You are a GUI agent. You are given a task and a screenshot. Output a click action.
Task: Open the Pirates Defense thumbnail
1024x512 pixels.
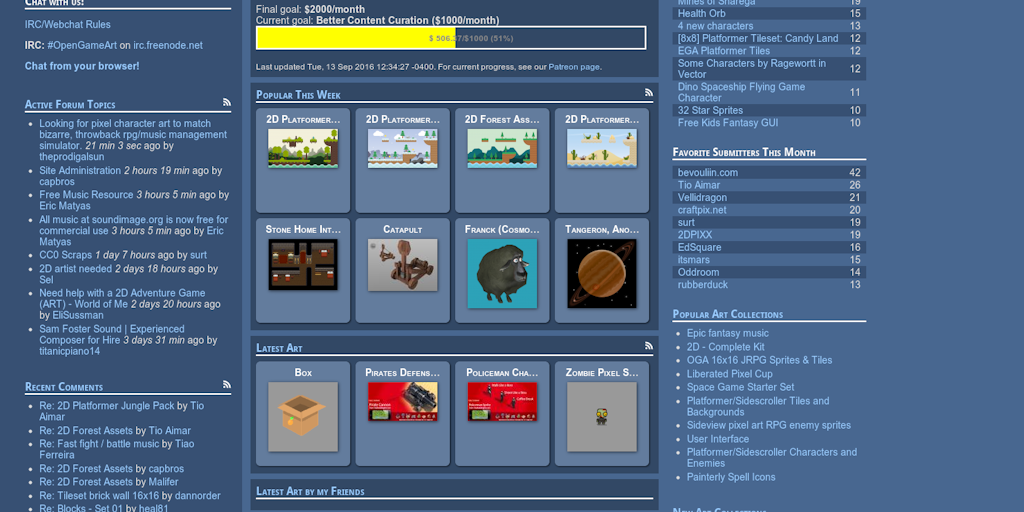pyautogui.click(x=403, y=402)
